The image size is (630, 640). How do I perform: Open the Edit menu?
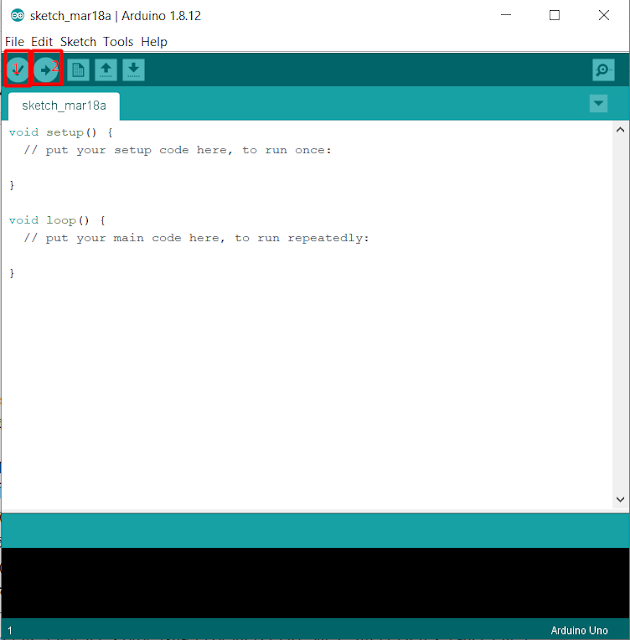42,42
